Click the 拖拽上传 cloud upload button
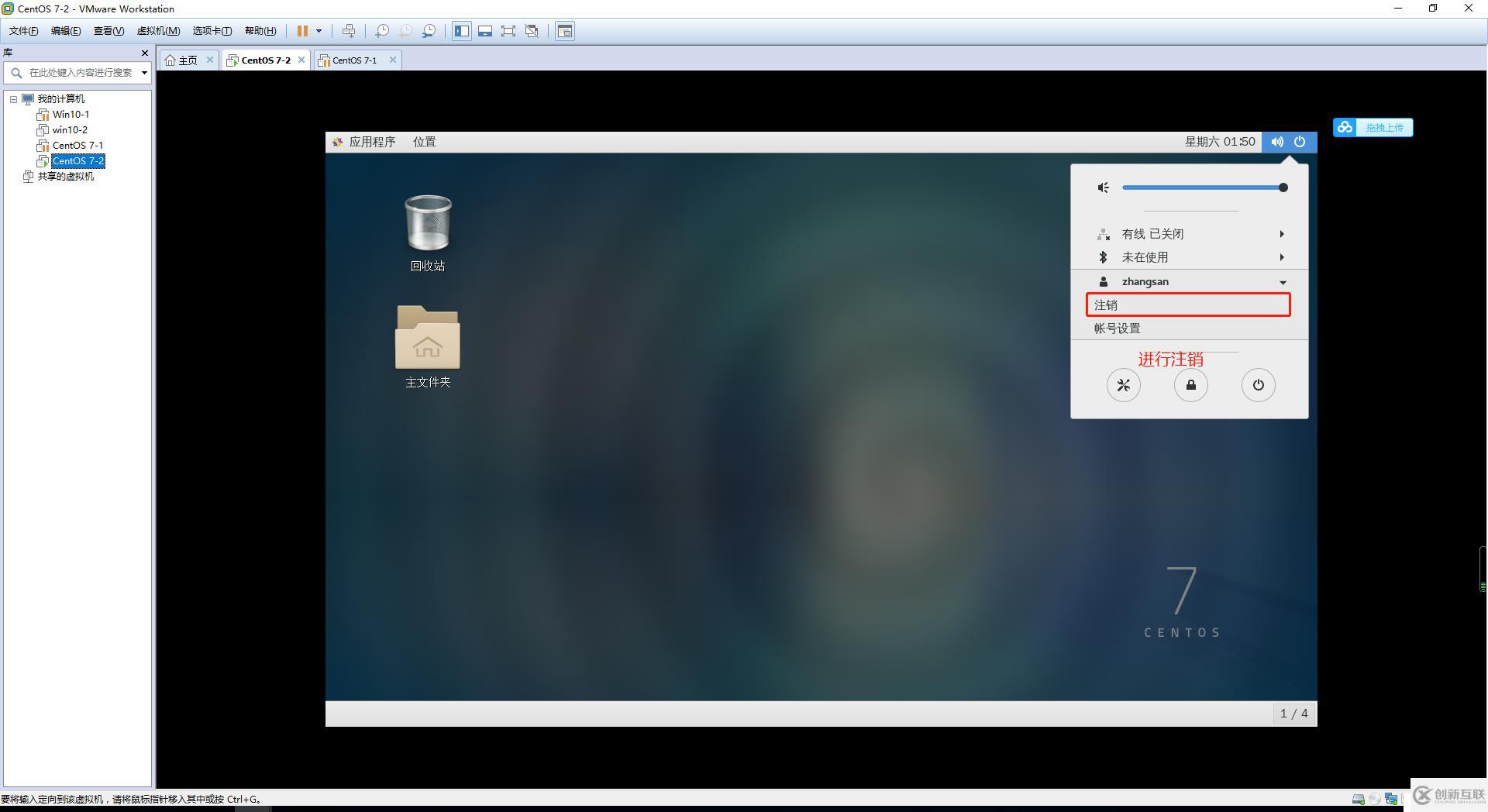1488x812 pixels. pos(1373,127)
